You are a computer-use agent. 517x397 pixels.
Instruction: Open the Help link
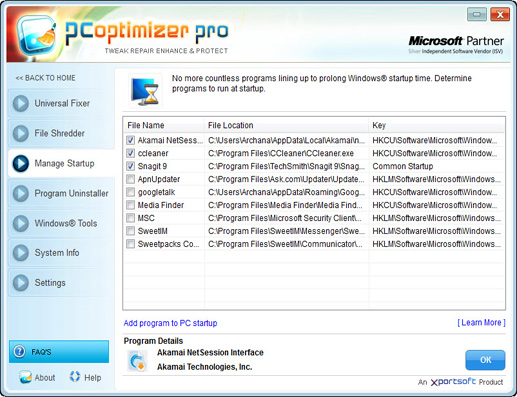pyautogui.click(x=85, y=377)
